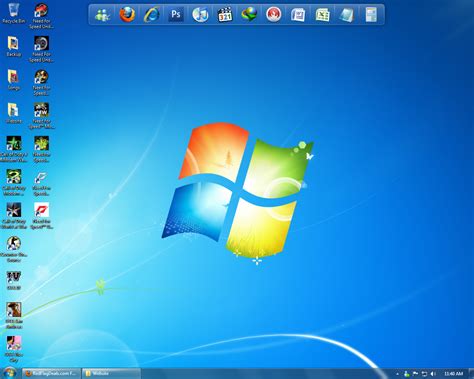This screenshot has width=474, height=379.
Task: Select the GTA Vice City shortcut
Action: [x=14, y=349]
